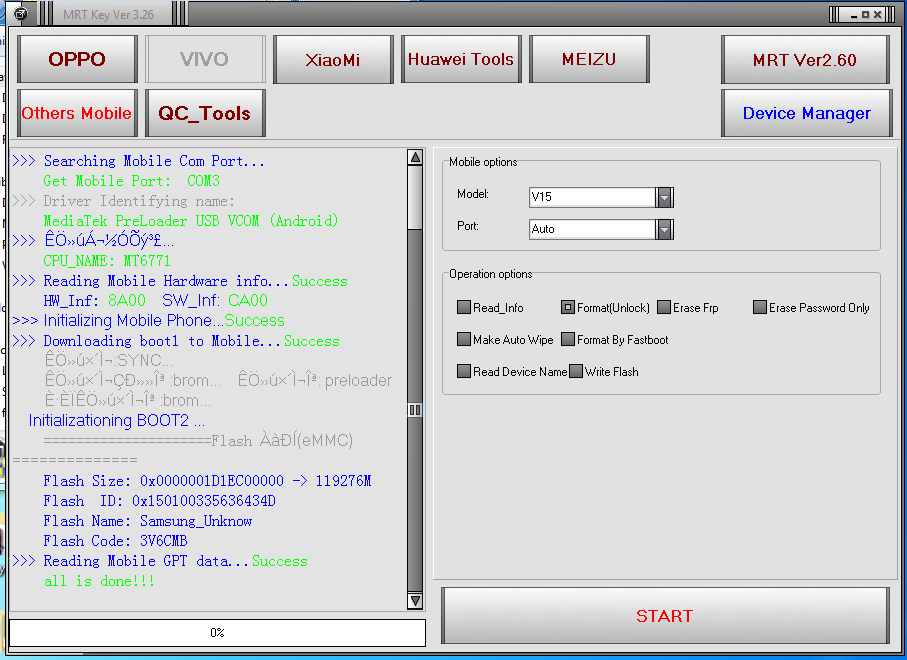Open Others Mobile section
Viewport: 907px width, 660px height.
77,113
